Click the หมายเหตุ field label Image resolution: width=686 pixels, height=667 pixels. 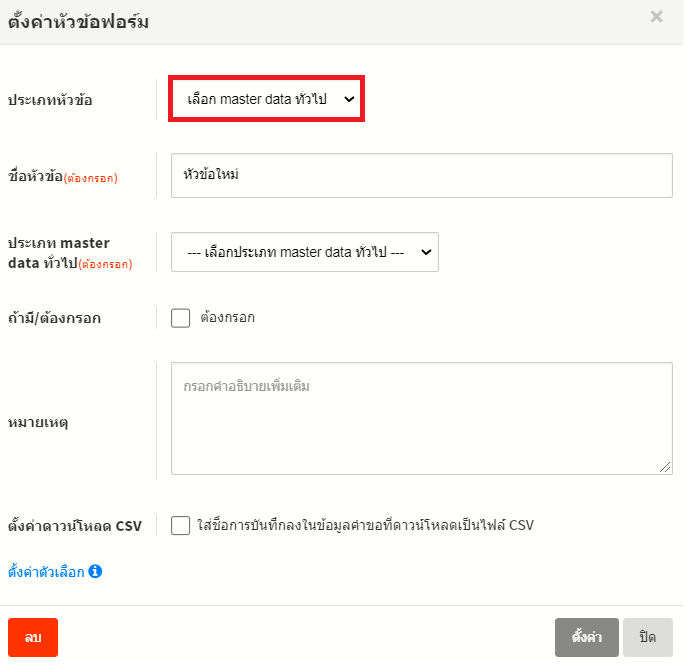[38, 422]
